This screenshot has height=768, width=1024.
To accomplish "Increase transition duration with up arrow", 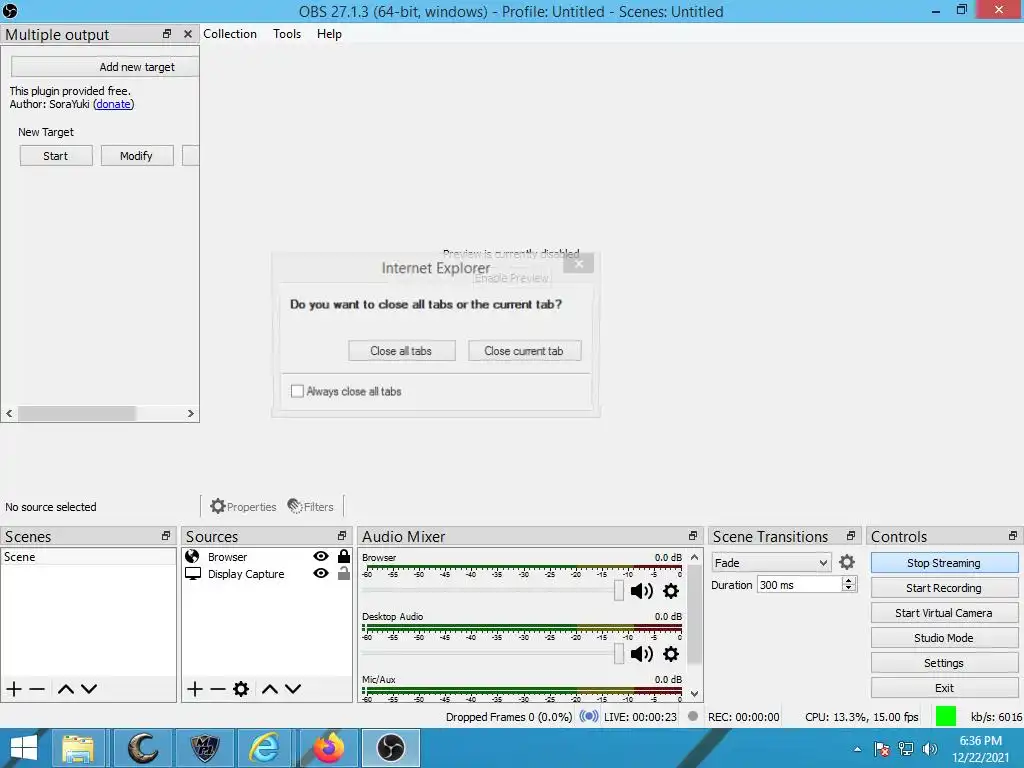I will coord(848,581).
